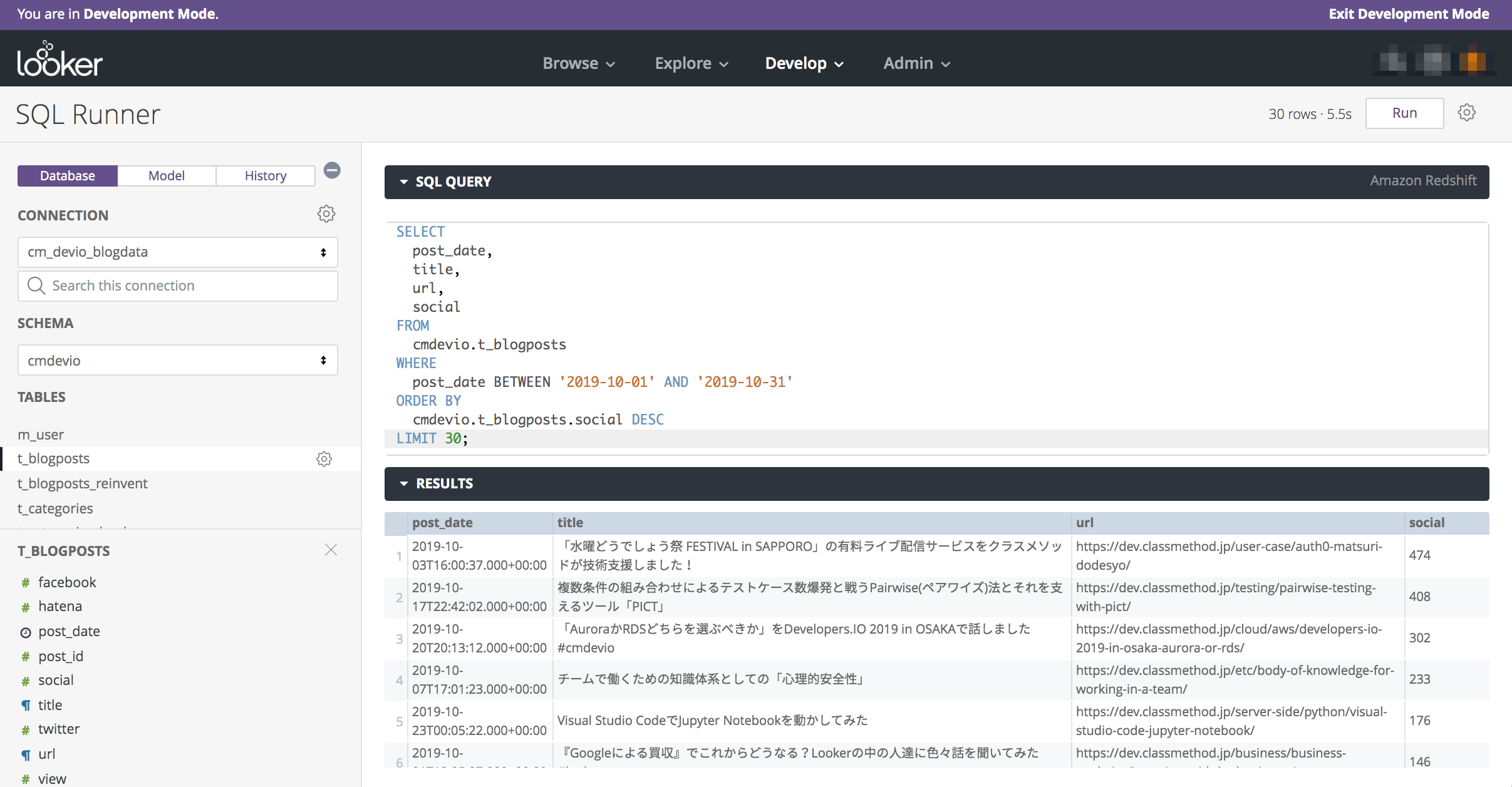Switch to the History tab
This screenshot has width=1512, height=787.
(265, 175)
